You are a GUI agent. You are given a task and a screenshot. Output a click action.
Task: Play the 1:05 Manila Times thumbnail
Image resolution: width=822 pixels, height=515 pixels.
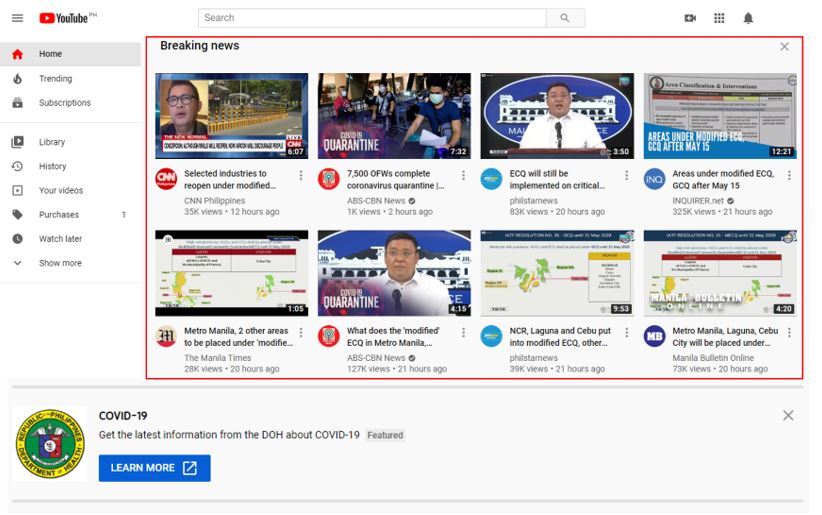point(232,273)
